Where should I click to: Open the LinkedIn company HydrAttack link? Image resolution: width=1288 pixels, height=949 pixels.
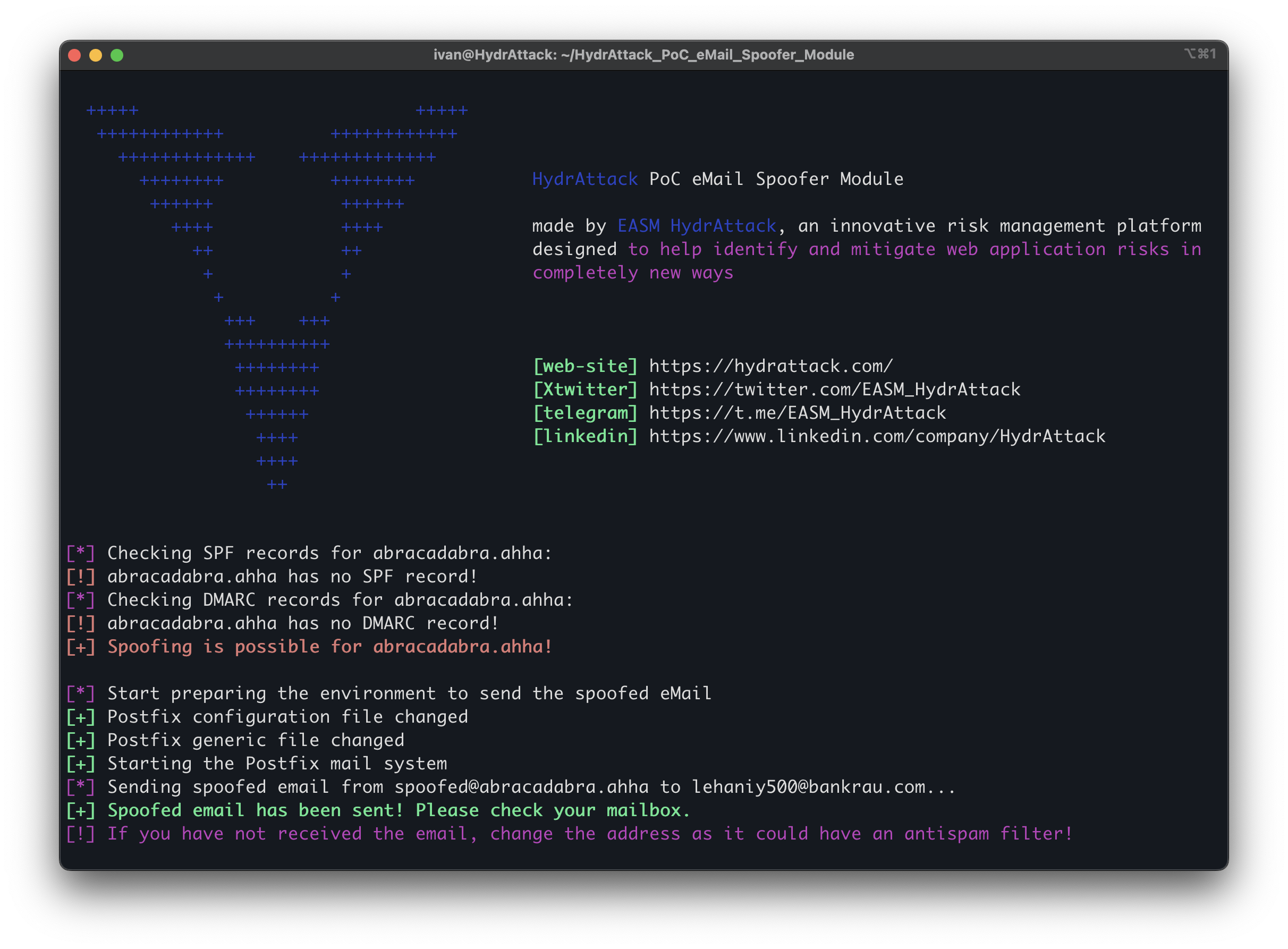click(877, 437)
